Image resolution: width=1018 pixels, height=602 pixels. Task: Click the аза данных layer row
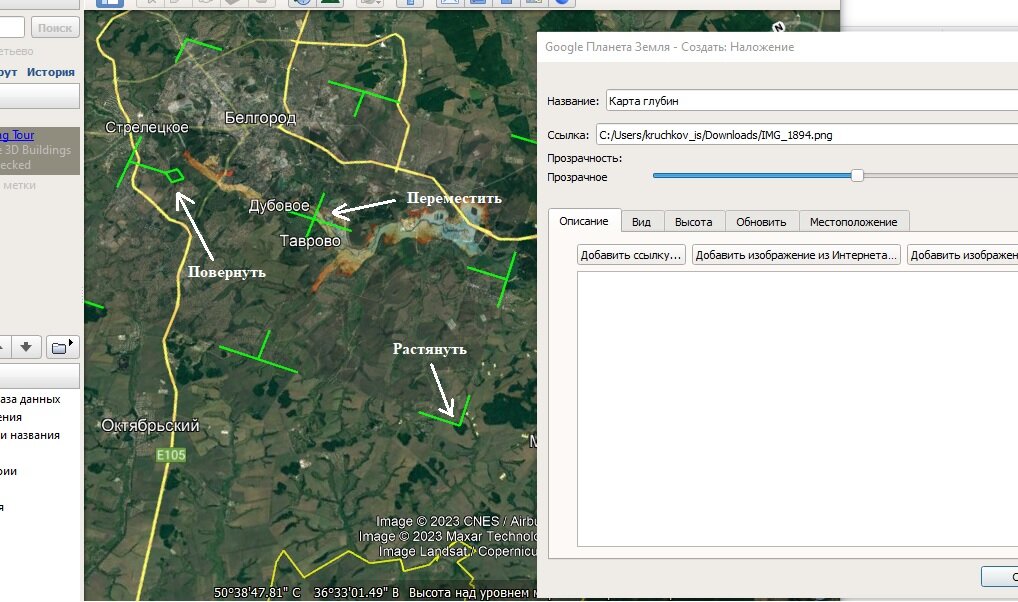coord(31,399)
